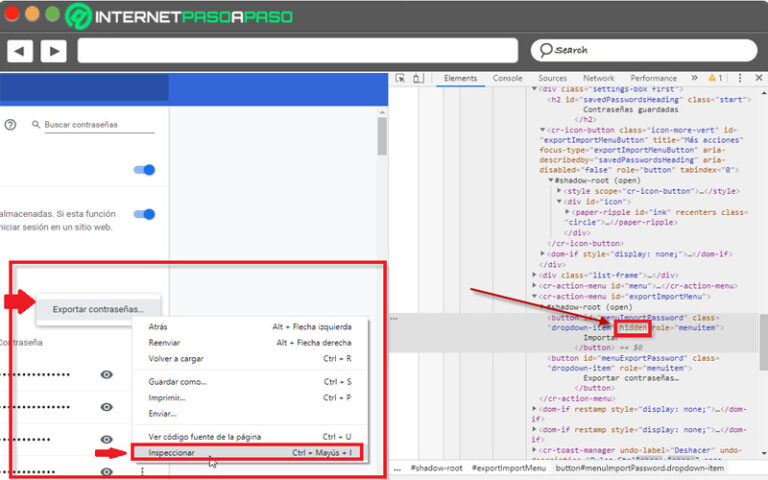
Task: Expand the div class list-frame node
Action: [536, 275]
